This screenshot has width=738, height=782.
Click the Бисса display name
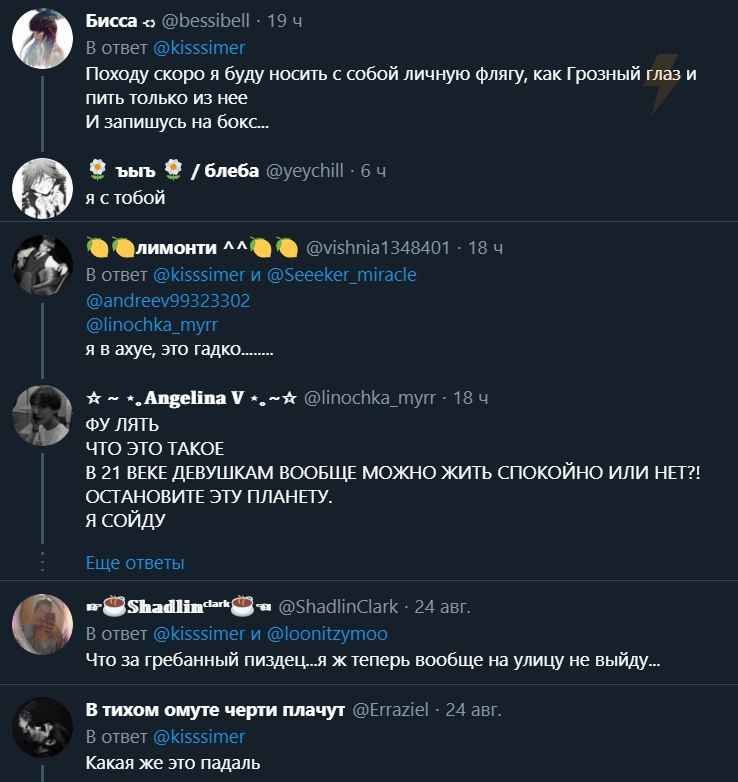pos(111,21)
